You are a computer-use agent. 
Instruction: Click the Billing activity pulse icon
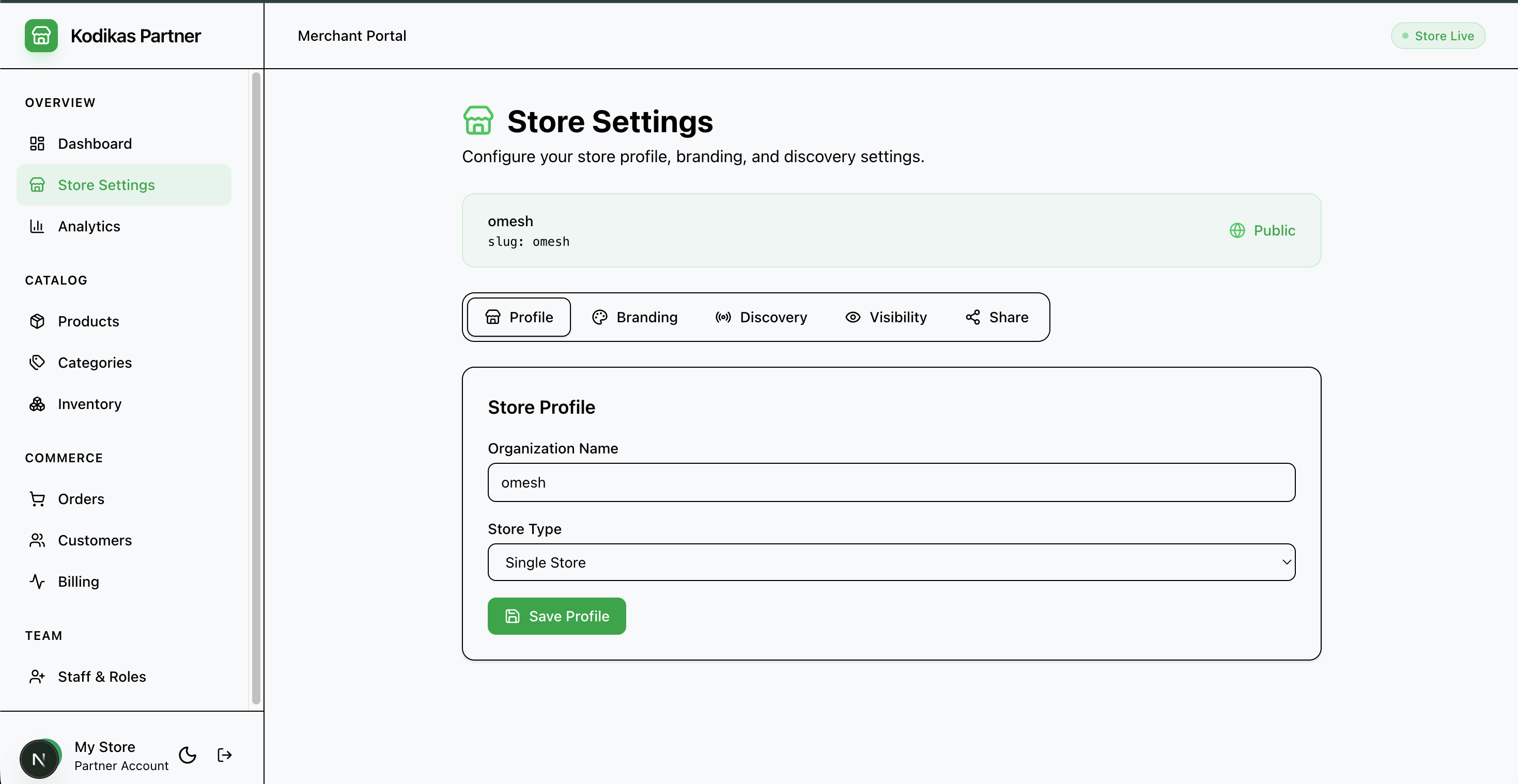click(x=37, y=582)
